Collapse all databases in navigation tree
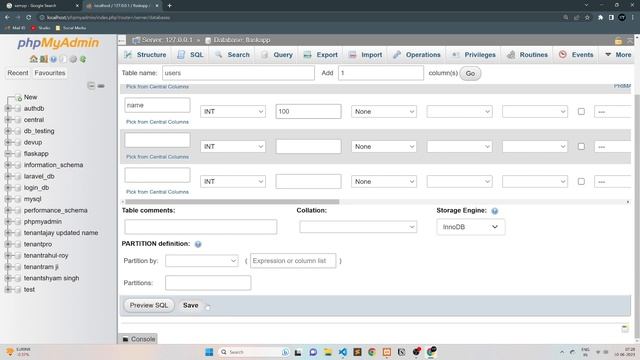The width and height of the screenshot is (640, 360). (x=91, y=86)
